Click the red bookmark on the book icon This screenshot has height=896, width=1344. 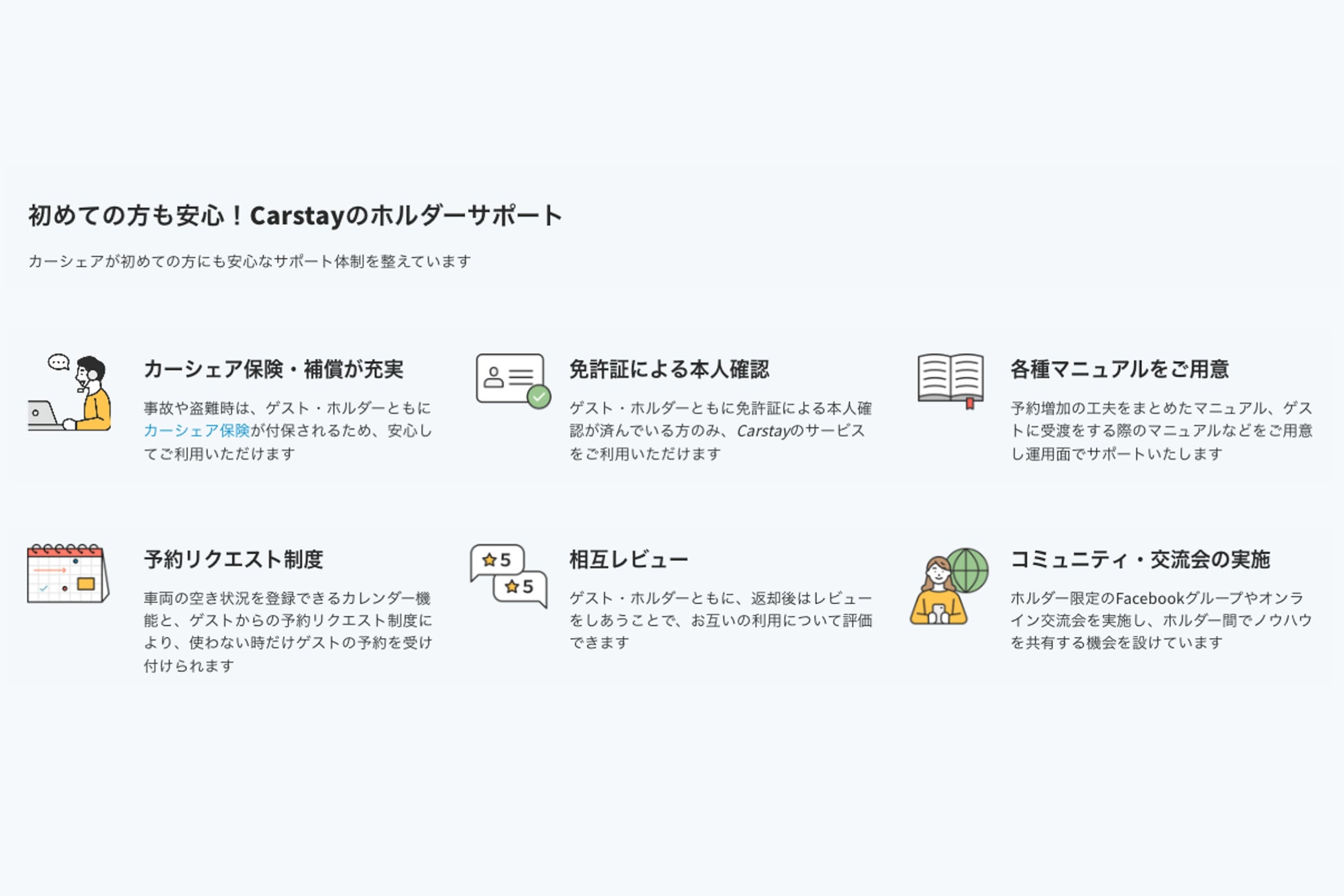pos(970,403)
